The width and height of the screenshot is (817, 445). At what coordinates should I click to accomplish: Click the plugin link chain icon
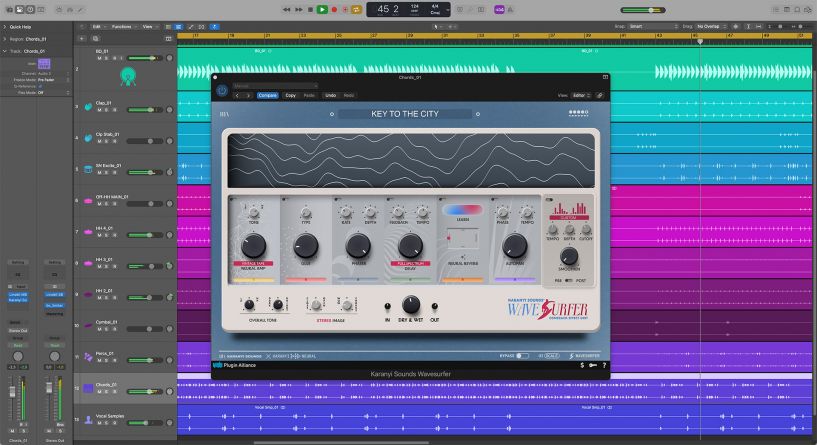[600, 95]
